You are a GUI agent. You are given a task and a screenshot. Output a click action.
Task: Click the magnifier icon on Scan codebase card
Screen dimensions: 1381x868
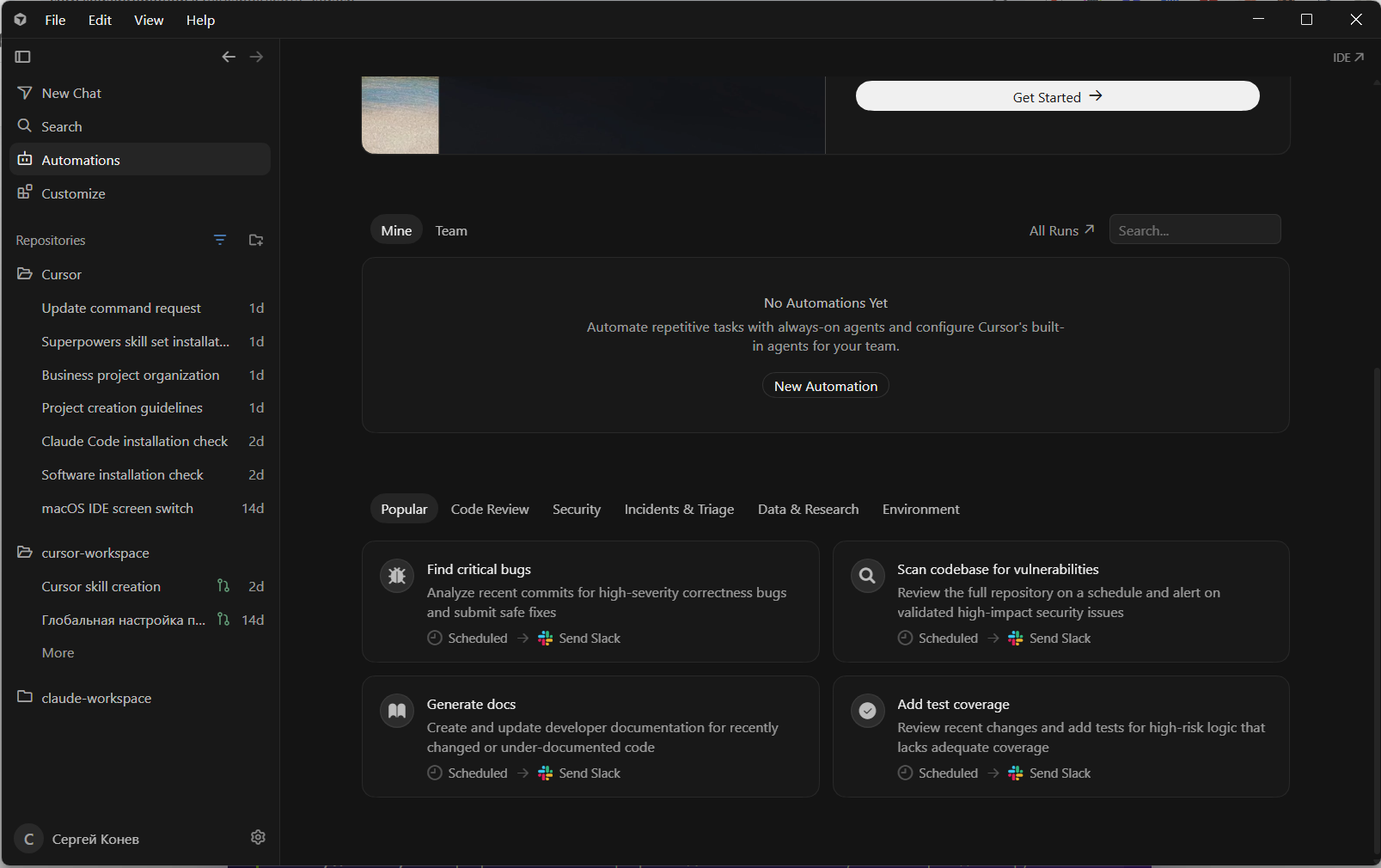868,576
